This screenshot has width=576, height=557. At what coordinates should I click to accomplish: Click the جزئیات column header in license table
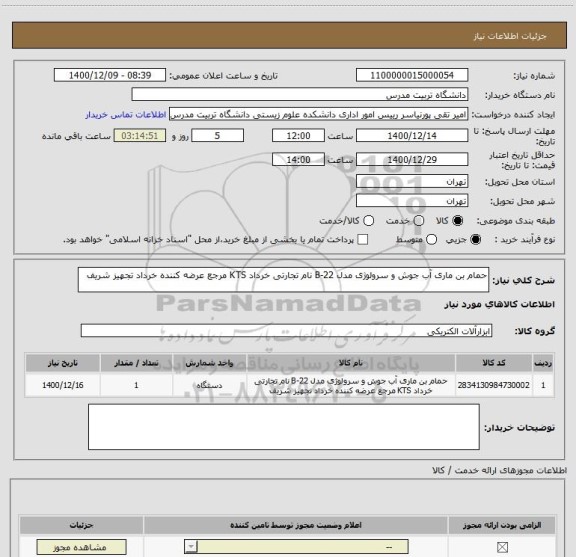(x=82, y=525)
